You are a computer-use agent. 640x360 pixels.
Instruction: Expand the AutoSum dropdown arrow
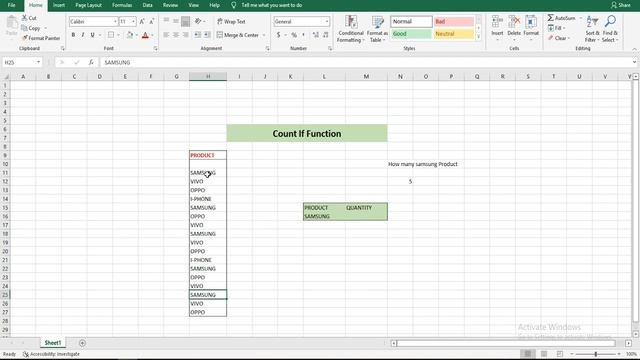pos(580,18)
